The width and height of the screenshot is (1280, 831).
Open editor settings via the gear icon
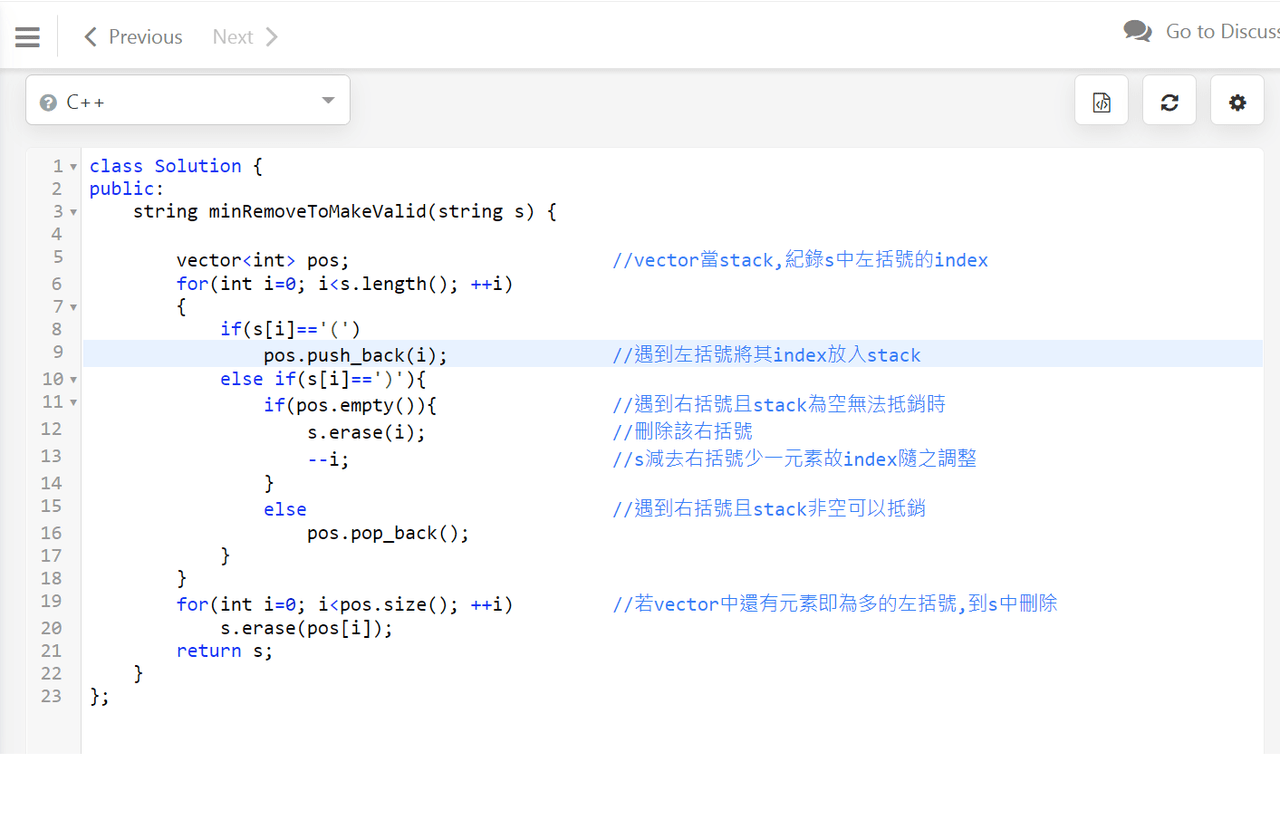click(x=1237, y=101)
